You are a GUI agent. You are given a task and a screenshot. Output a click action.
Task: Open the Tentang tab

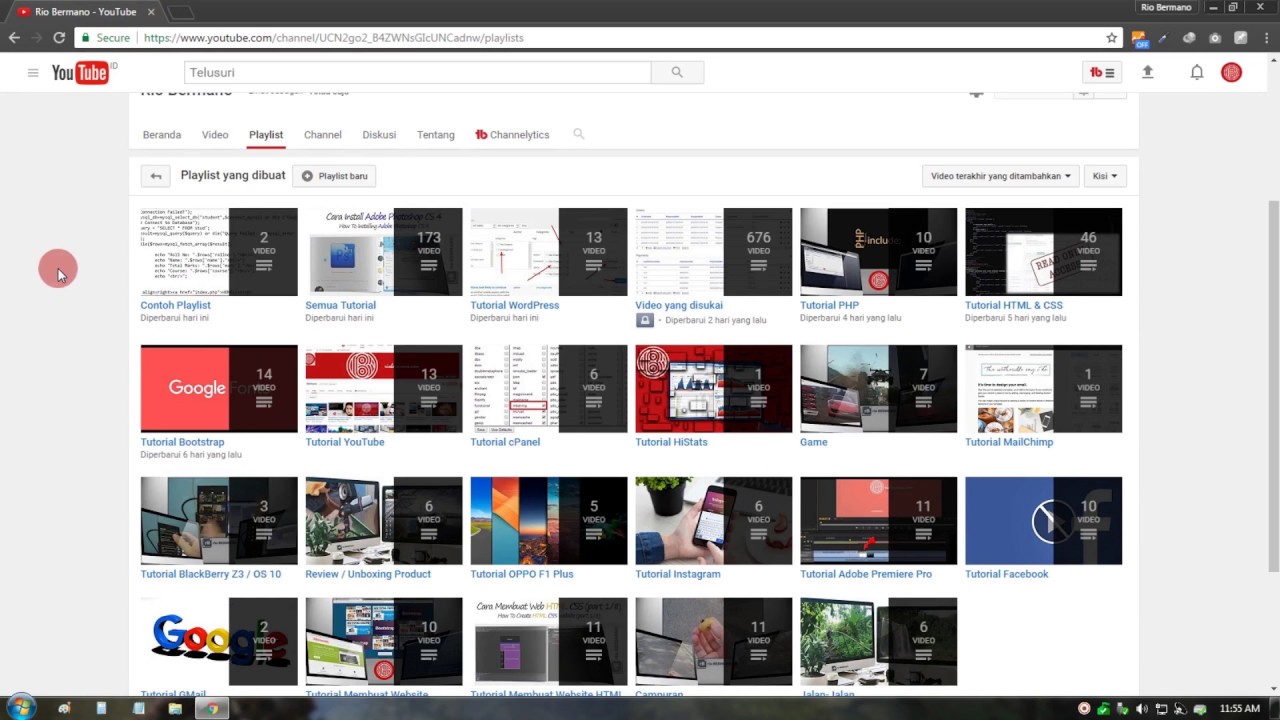pyautogui.click(x=436, y=134)
